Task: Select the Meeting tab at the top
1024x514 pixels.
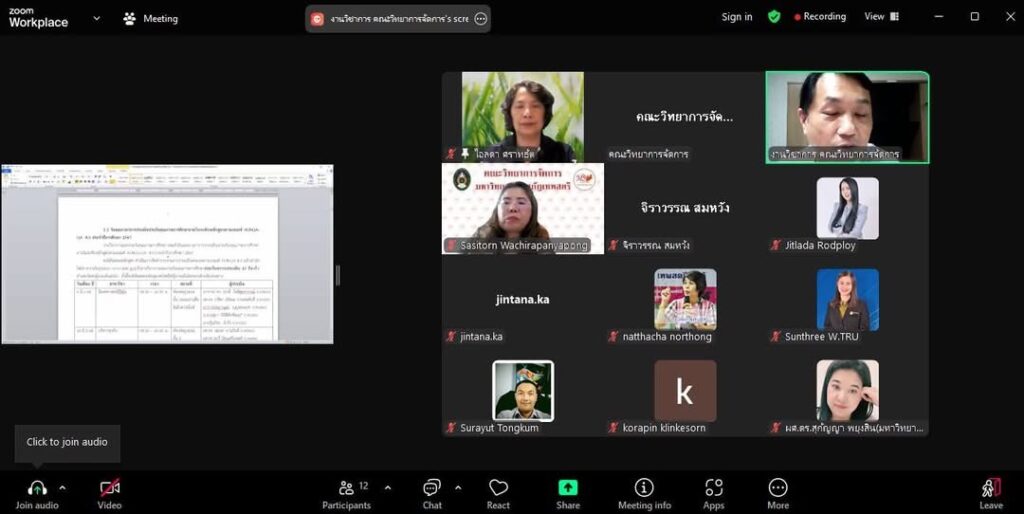Action: [x=150, y=18]
